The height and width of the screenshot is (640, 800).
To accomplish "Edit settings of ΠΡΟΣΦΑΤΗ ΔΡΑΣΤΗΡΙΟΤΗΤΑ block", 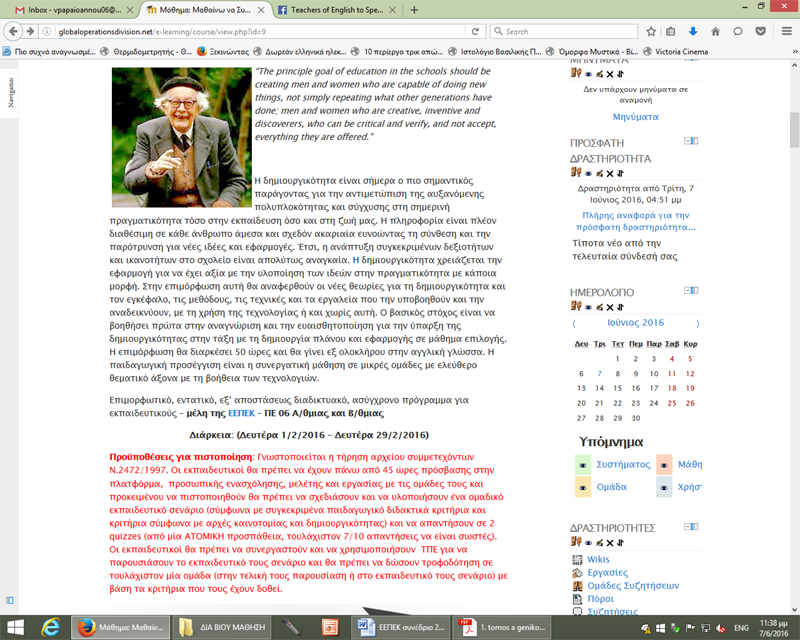I will [x=599, y=174].
